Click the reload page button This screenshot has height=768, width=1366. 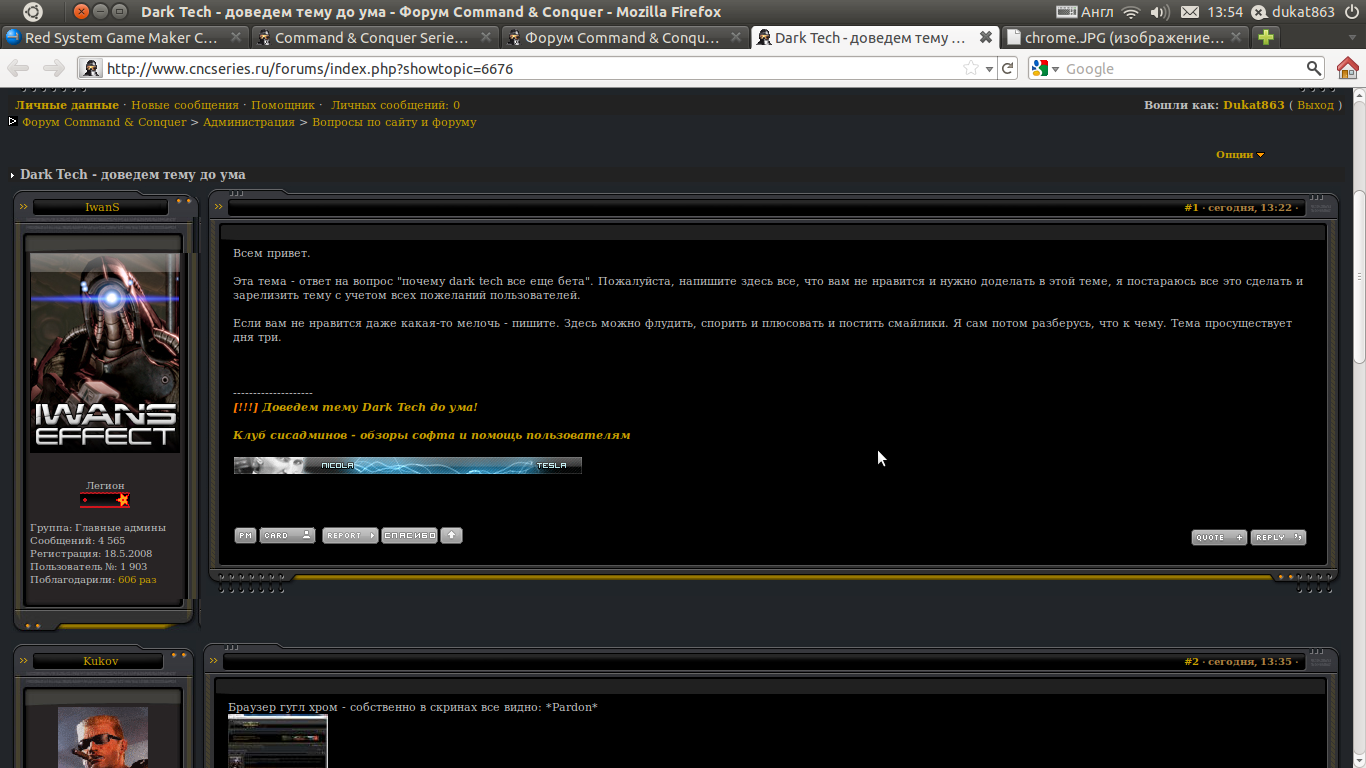coord(1008,68)
